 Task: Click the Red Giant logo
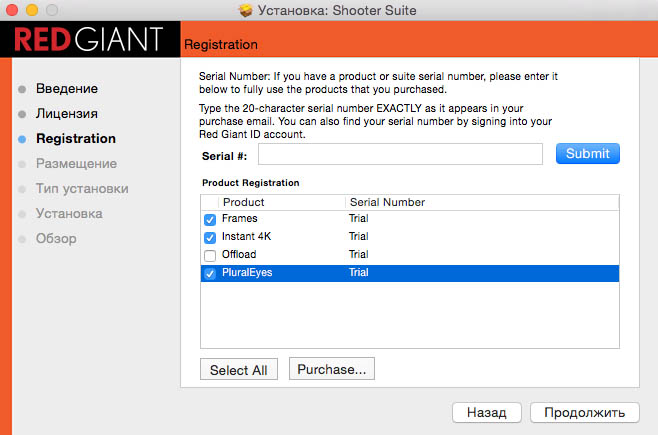click(x=89, y=39)
